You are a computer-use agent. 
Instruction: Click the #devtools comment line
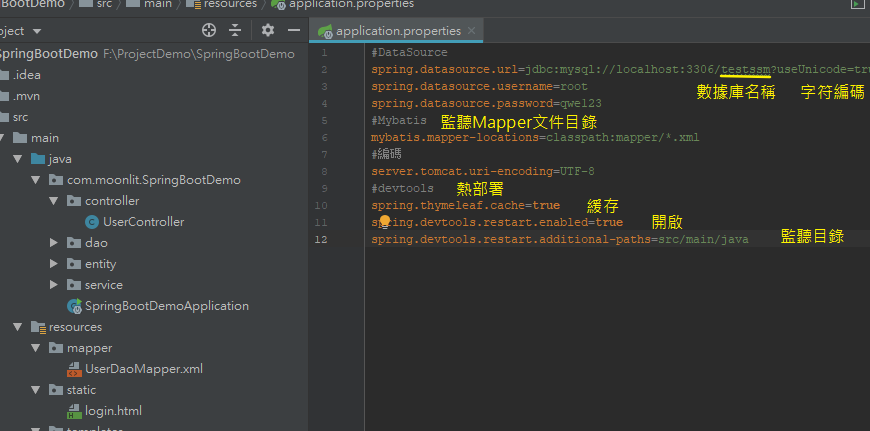pyautogui.click(x=402, y=189)
